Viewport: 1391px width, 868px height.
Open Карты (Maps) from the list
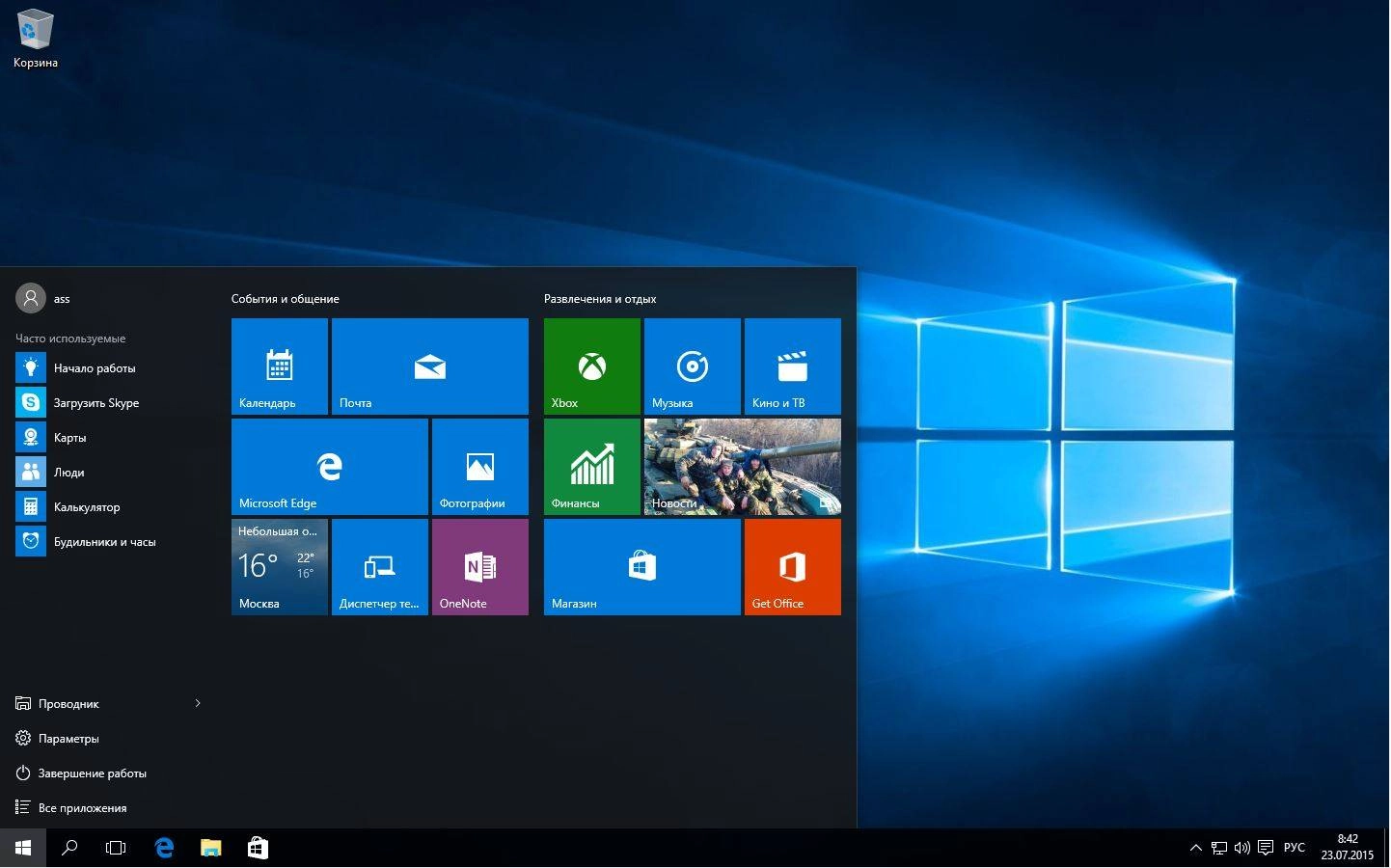[108, 438]
